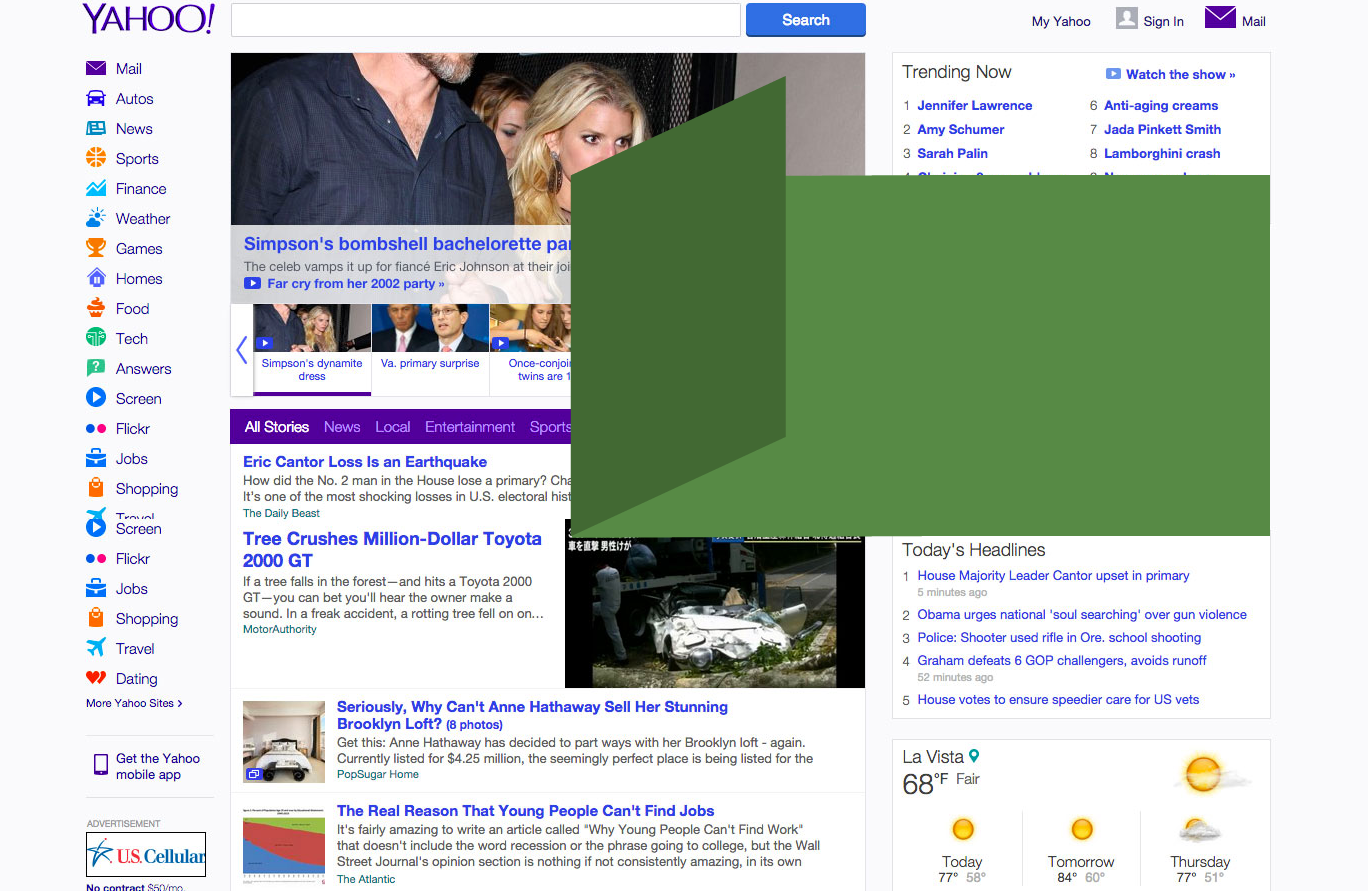This screenshot has height=891, width=1368.
Task: Open The Real Reason Young People Can't Find Jobs
Action: coord(526,811)
